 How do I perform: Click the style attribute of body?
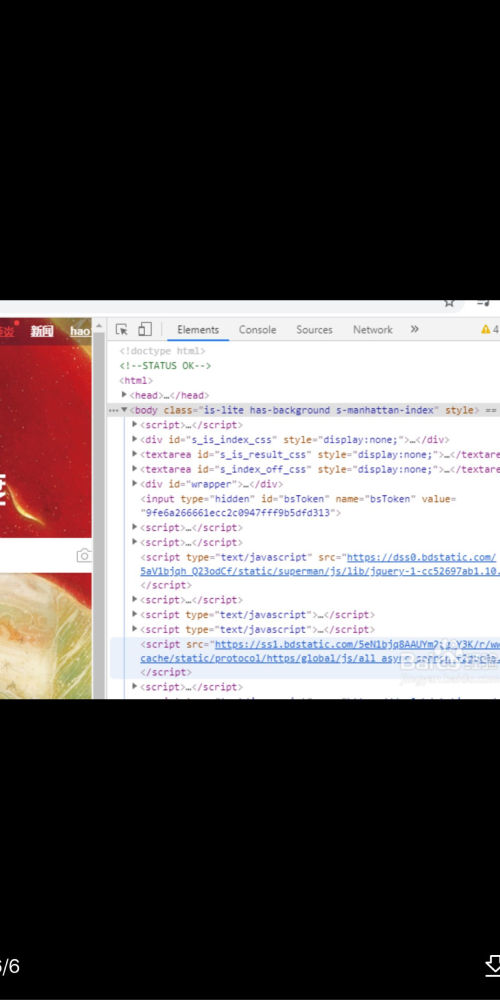coord(459,410)
